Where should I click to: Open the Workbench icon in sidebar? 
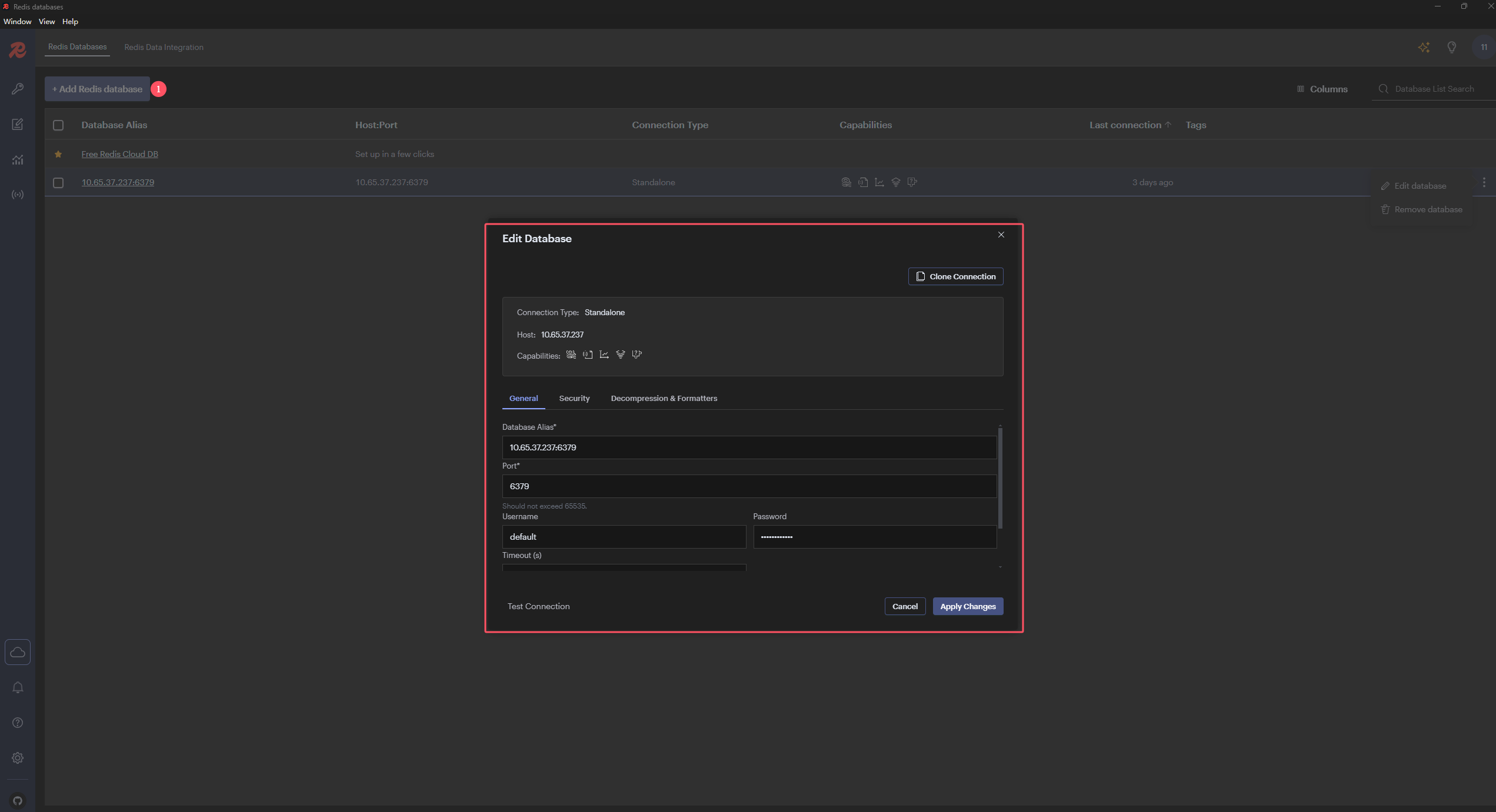pos(18,124)
